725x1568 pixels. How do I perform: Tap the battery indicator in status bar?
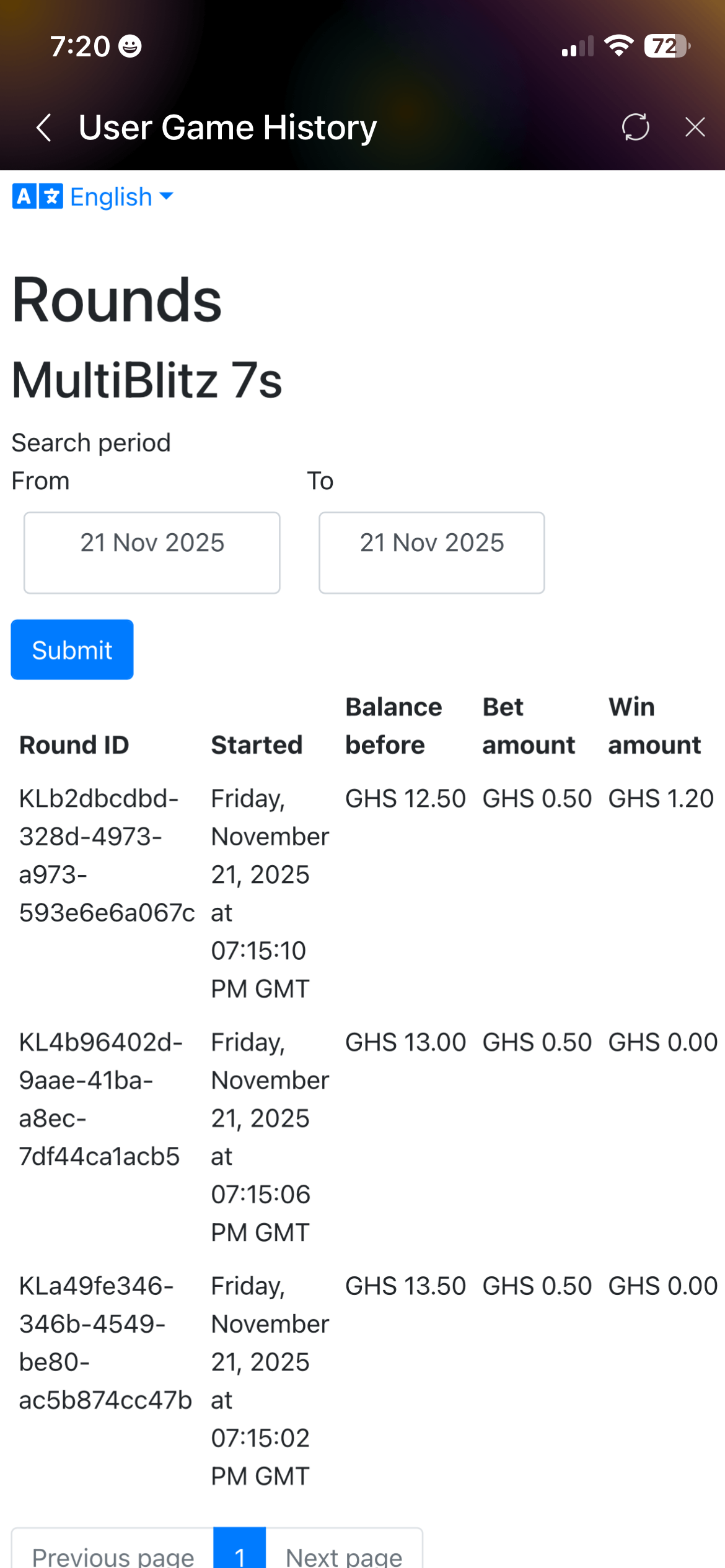point(667,46)
